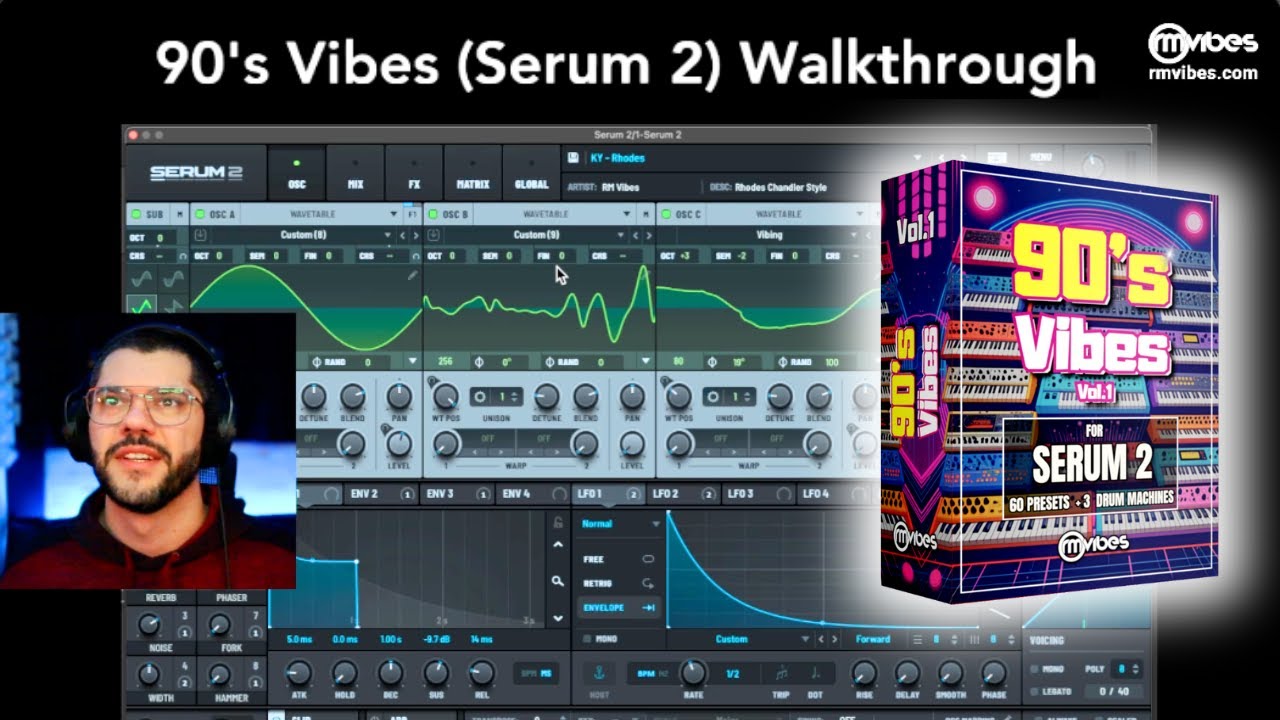
Task: Toggle the SUB oscillator on/off
Action: tap(136, 214)
